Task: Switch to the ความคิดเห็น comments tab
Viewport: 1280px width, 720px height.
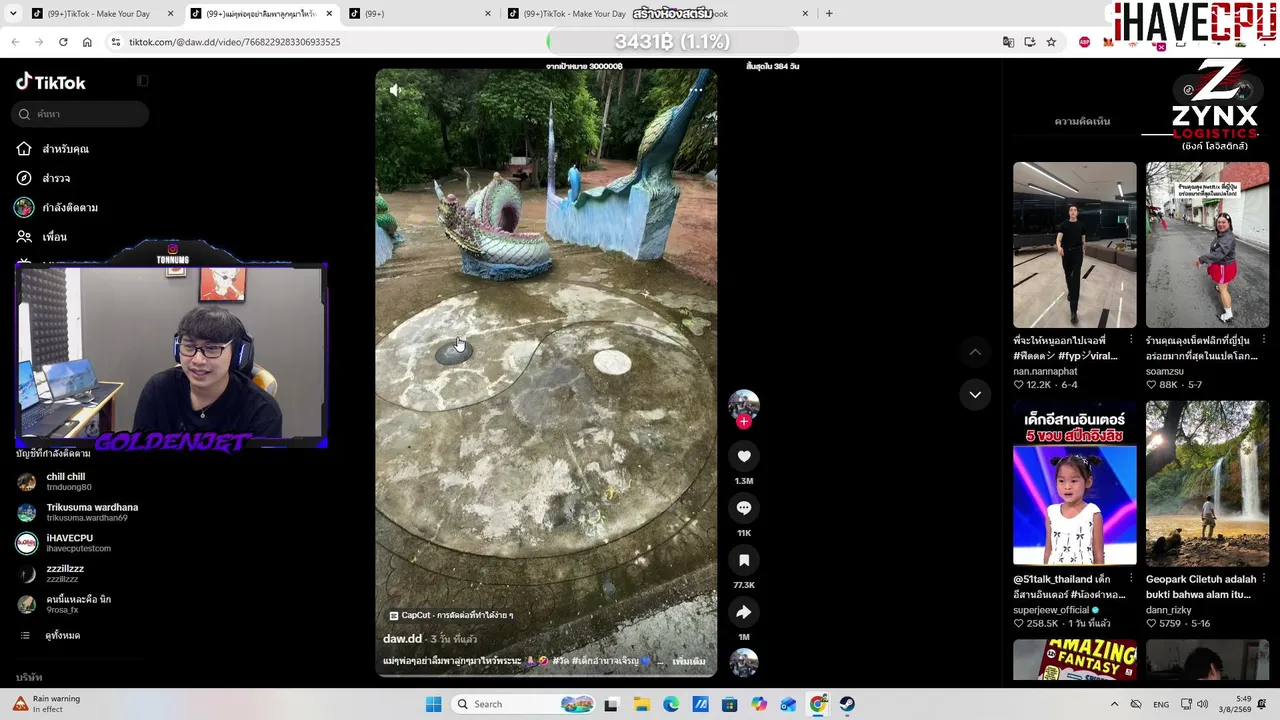Action: click(1082, 121)
